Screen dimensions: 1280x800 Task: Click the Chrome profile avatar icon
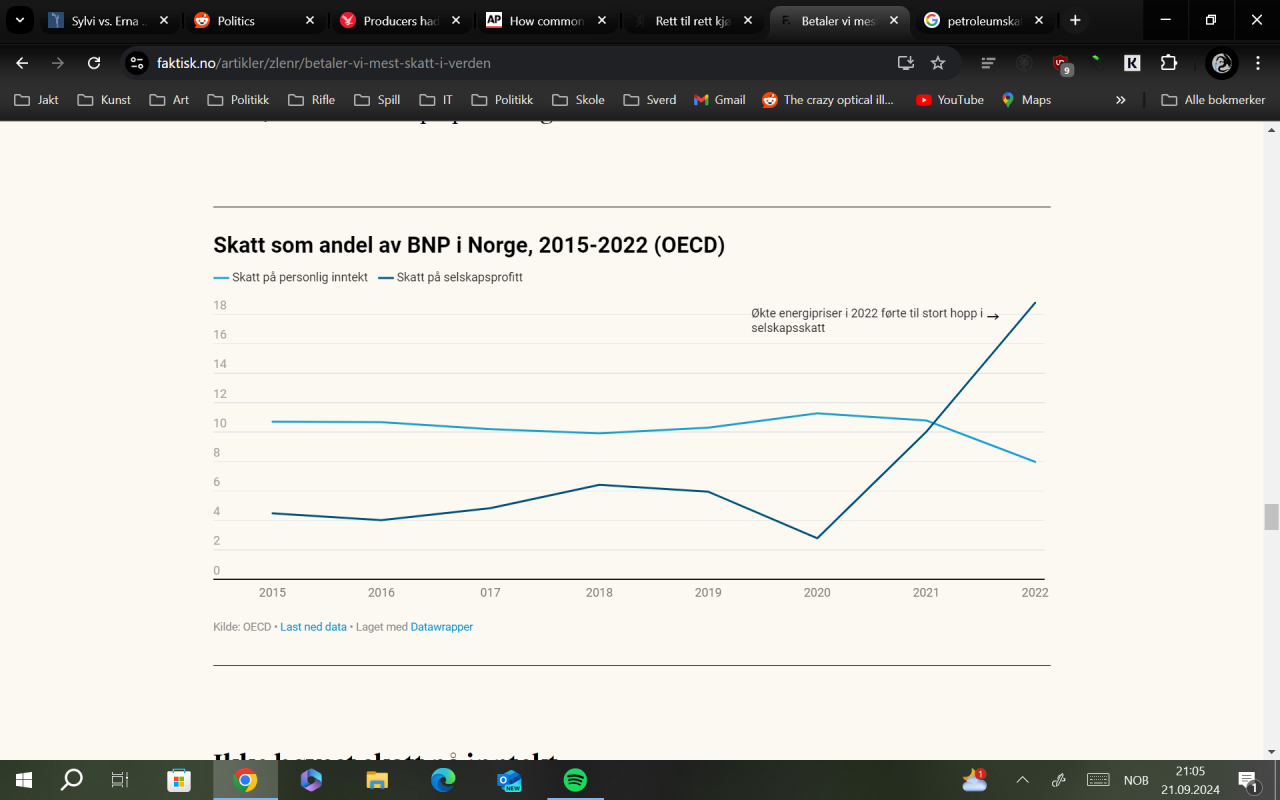tap(1221, 62)
